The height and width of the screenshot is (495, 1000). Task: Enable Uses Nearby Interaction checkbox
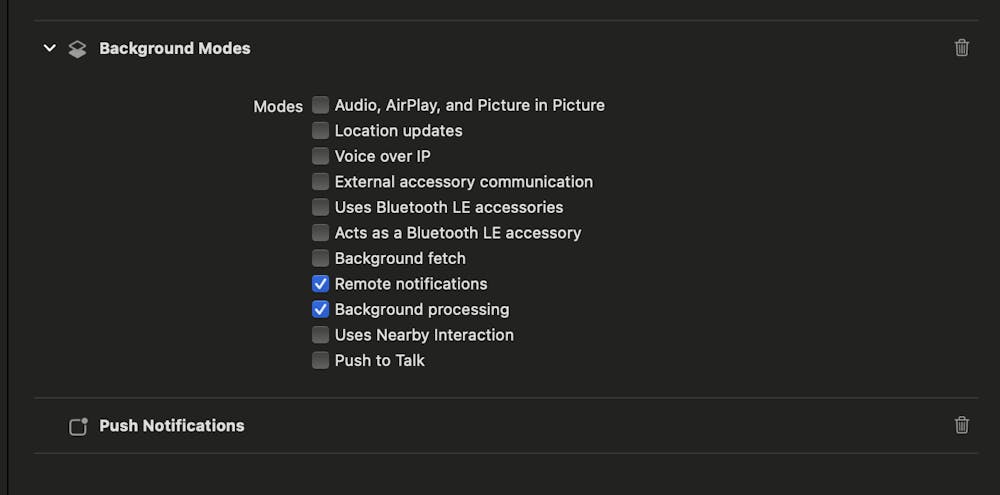tap(320, 334)
